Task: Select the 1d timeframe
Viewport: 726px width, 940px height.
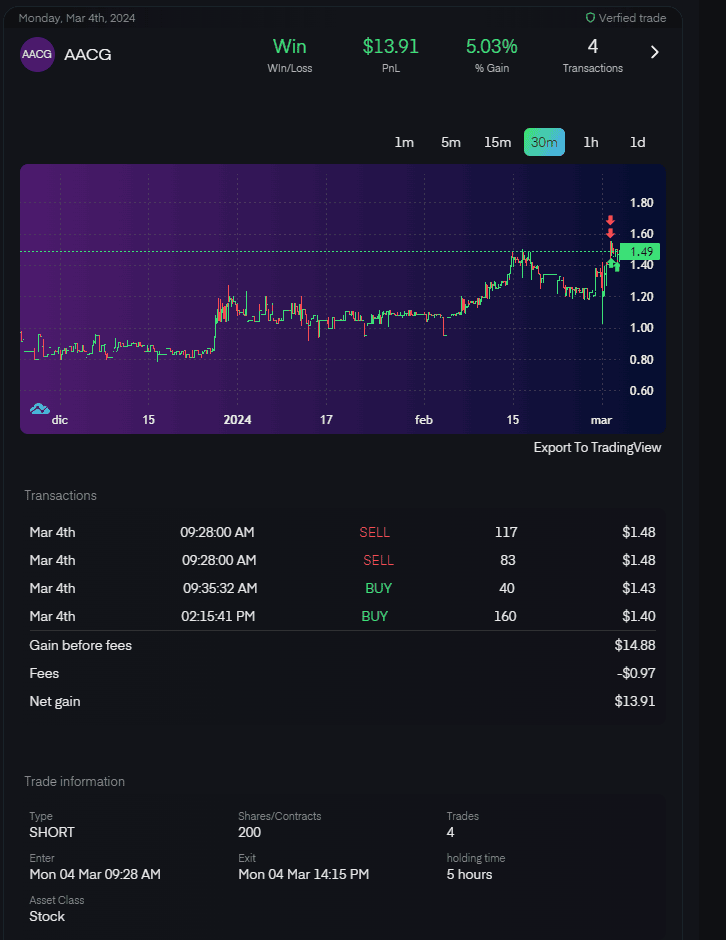Action: pyautogui.click(x=637, y=142)
